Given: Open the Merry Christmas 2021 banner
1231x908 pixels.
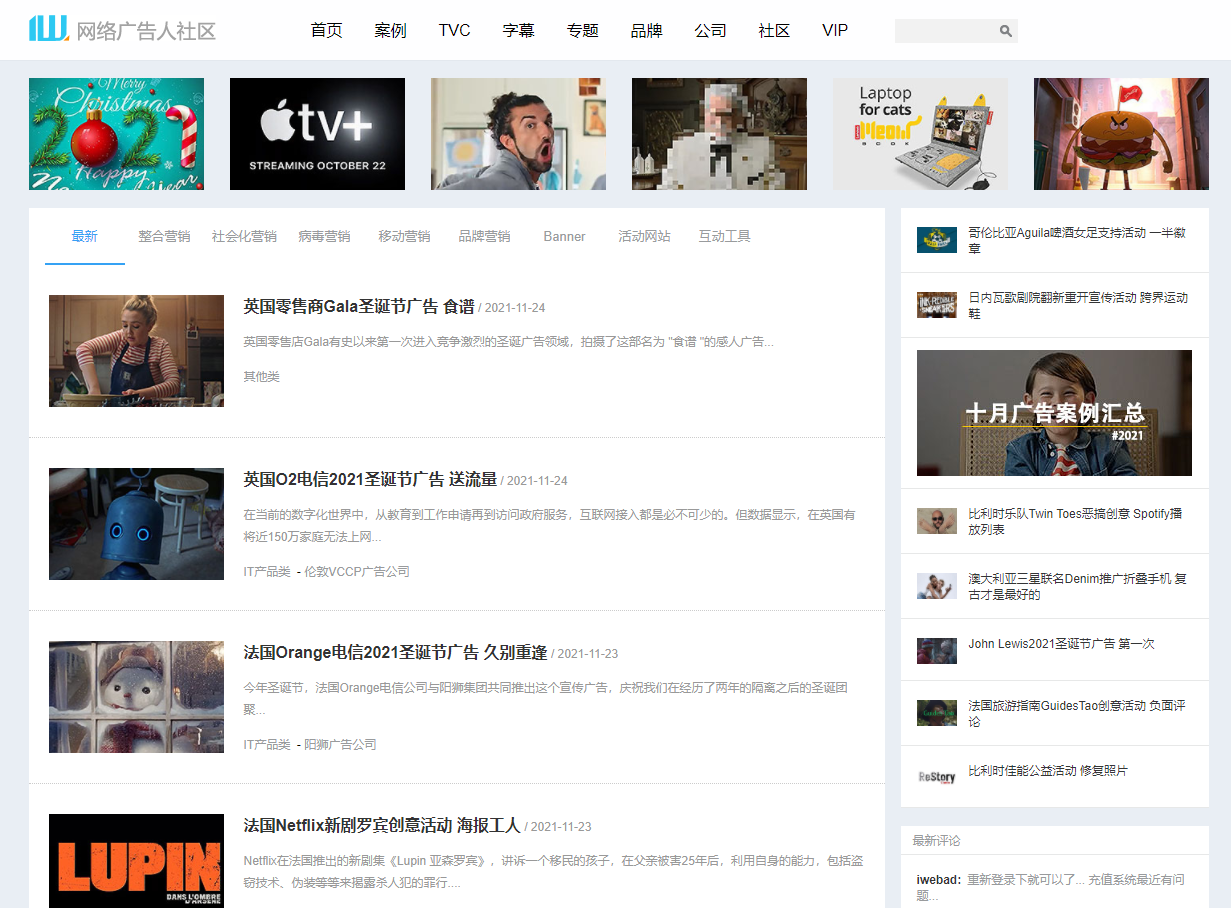Looking at the screenshot, I should point(116,134).
